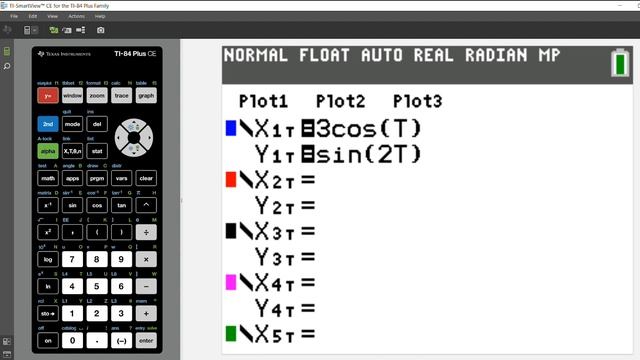Click the negative (–) key
Viewport: 640px width, 360px height.
tap(122, 340)
